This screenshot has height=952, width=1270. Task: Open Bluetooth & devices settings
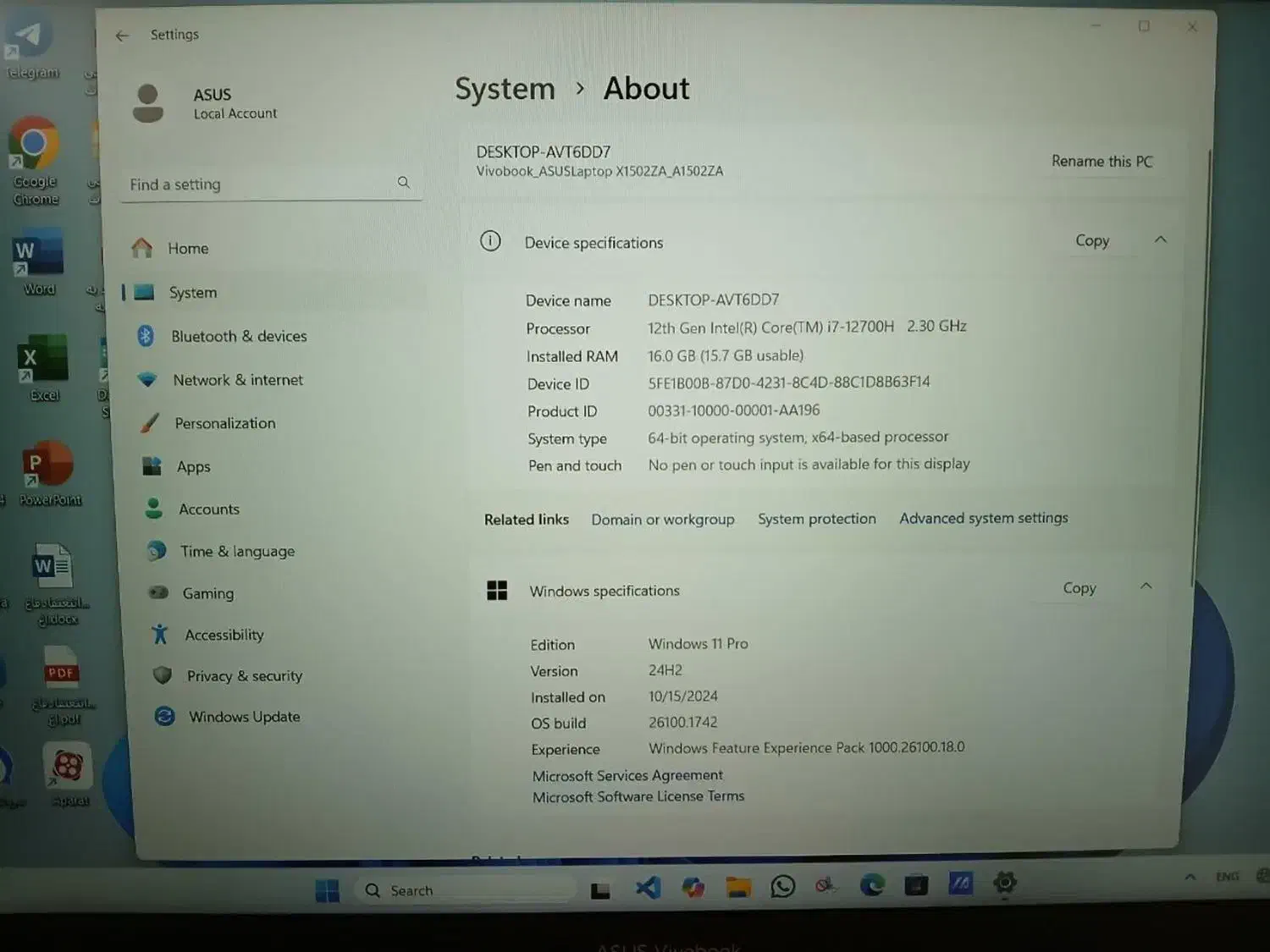click(238, 336)
